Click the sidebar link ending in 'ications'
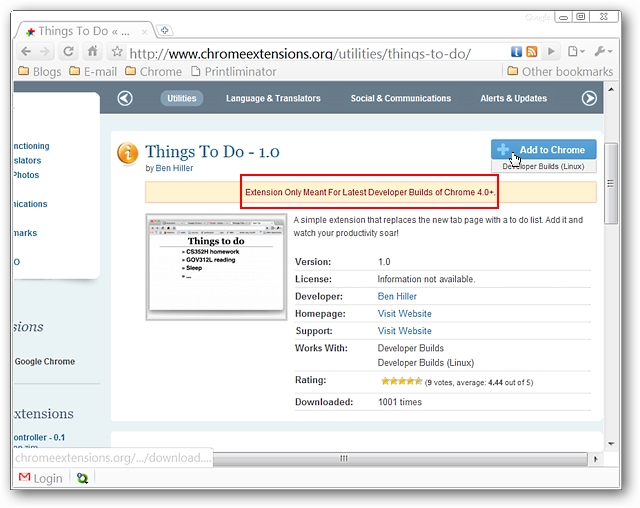Screen dimensions: 640x508 (30, 204)
